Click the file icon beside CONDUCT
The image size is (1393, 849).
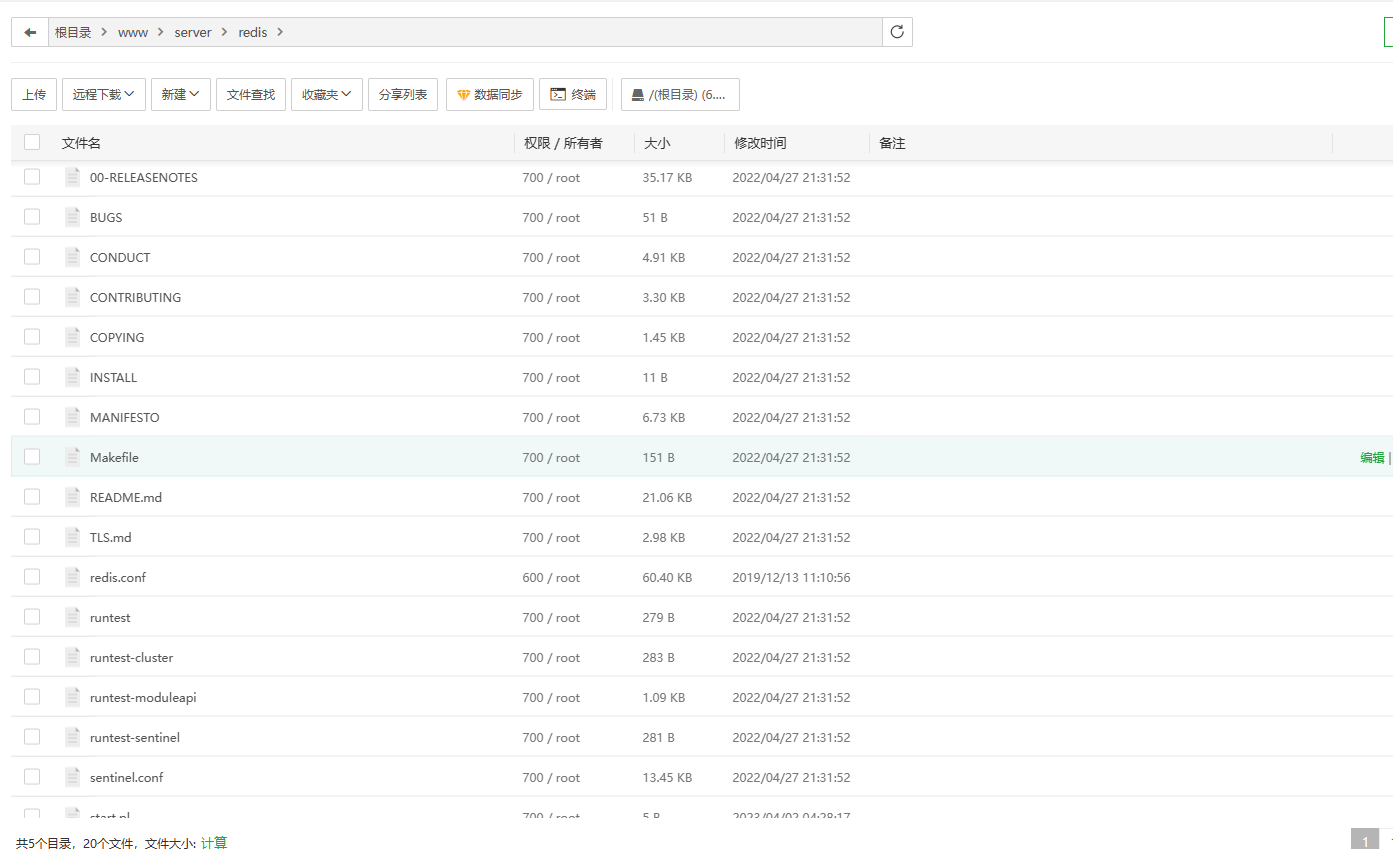tap(72, 257)
